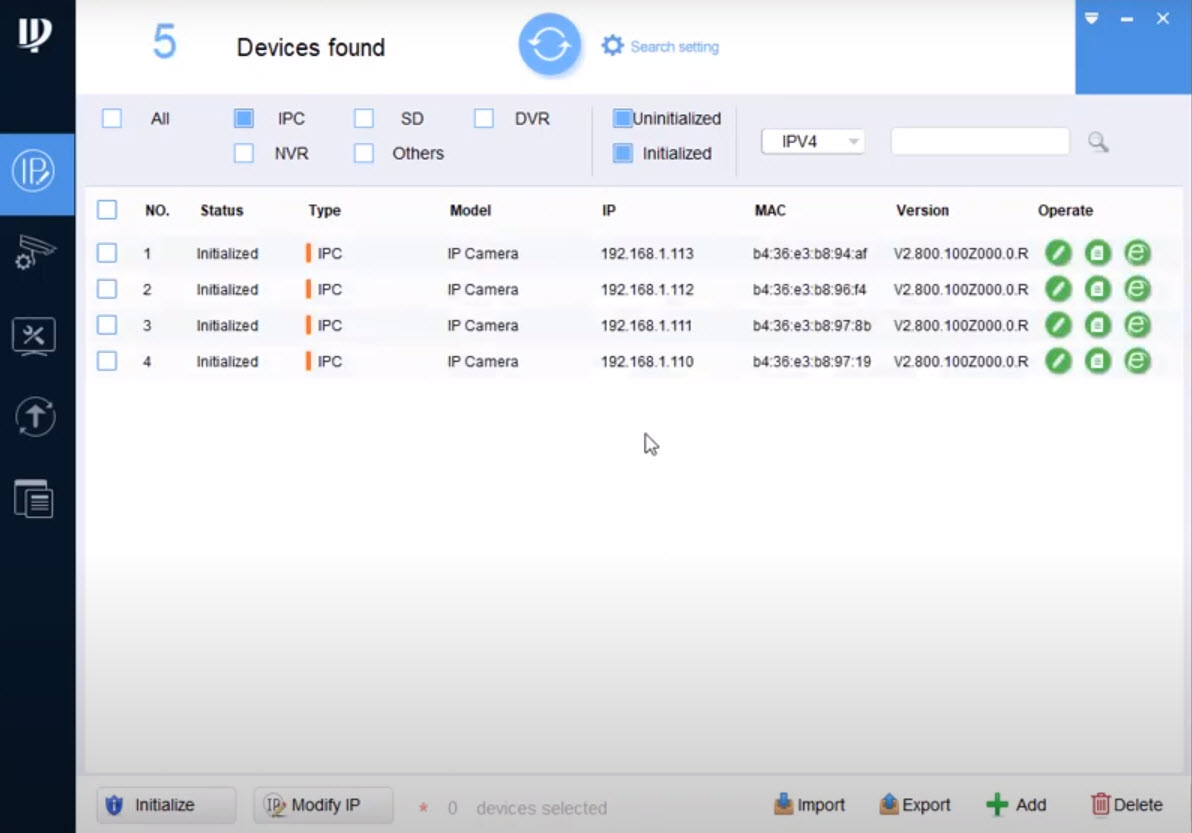Screen dimensions: 1192x833
Task: Open the Device Upgrade sidebar icon
Action: [x=34, y=416]
